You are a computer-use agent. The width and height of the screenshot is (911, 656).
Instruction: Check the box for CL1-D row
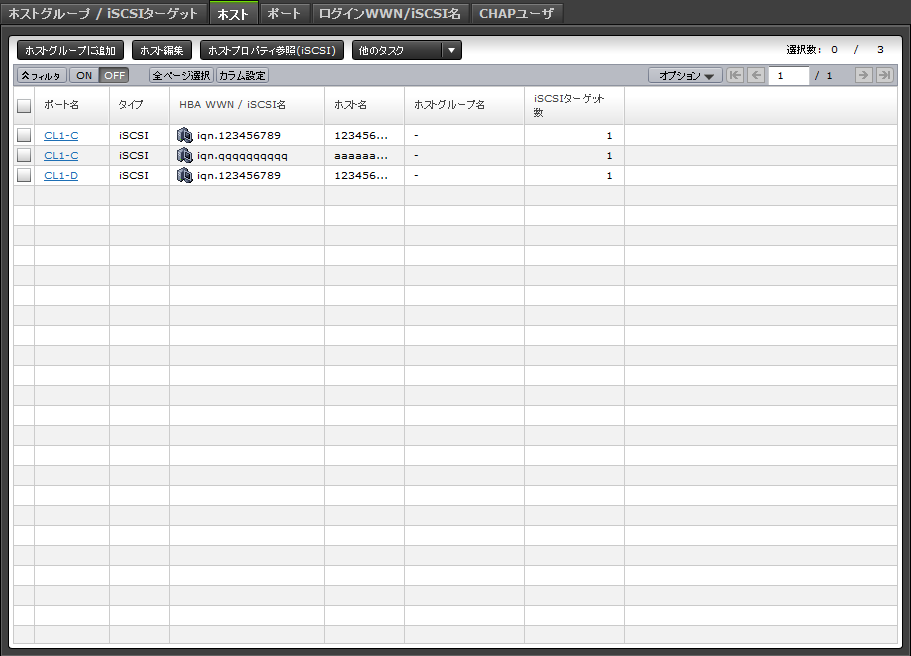24,175
